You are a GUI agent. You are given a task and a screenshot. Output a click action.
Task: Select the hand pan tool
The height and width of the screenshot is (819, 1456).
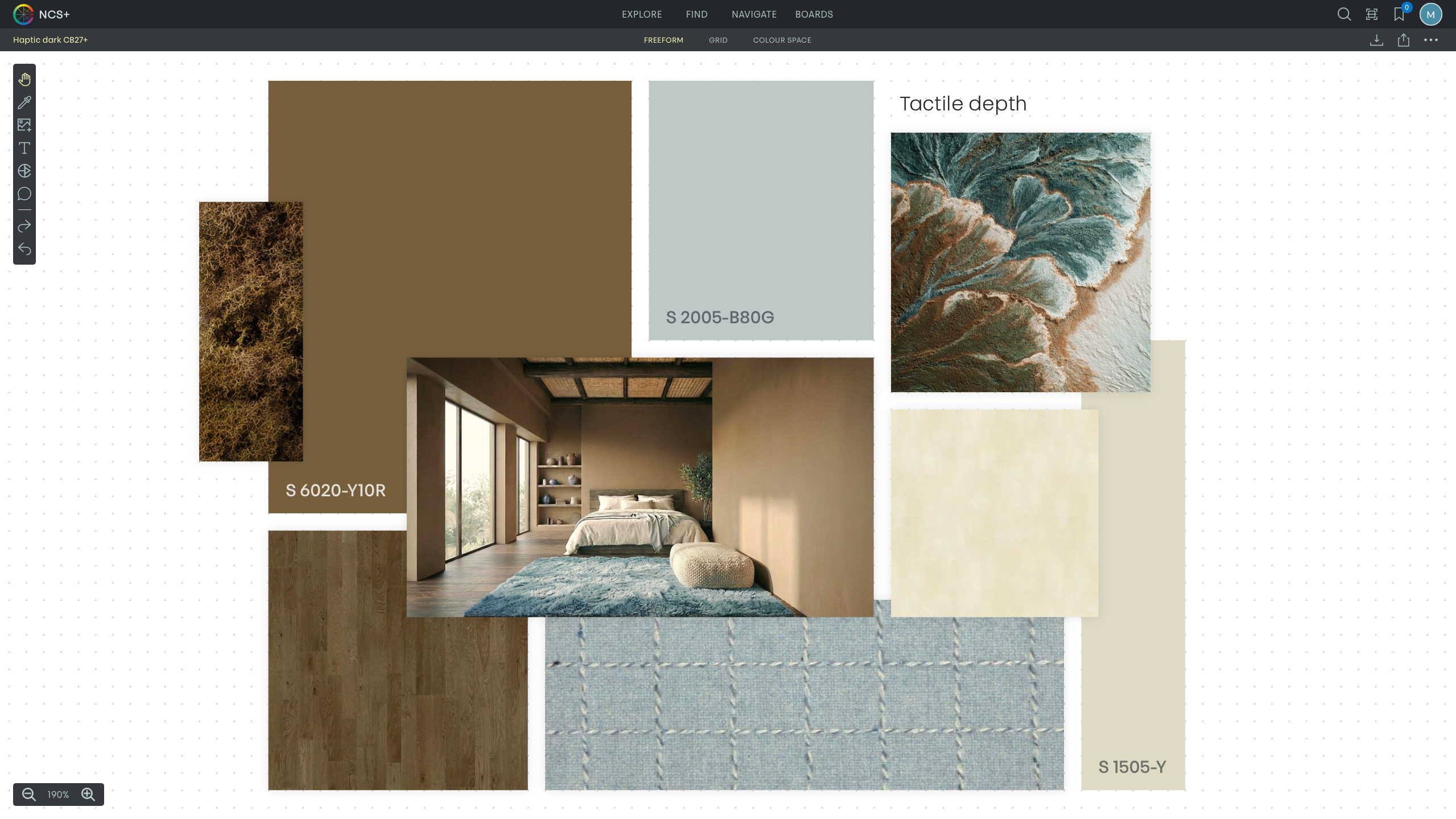point(24,79)
